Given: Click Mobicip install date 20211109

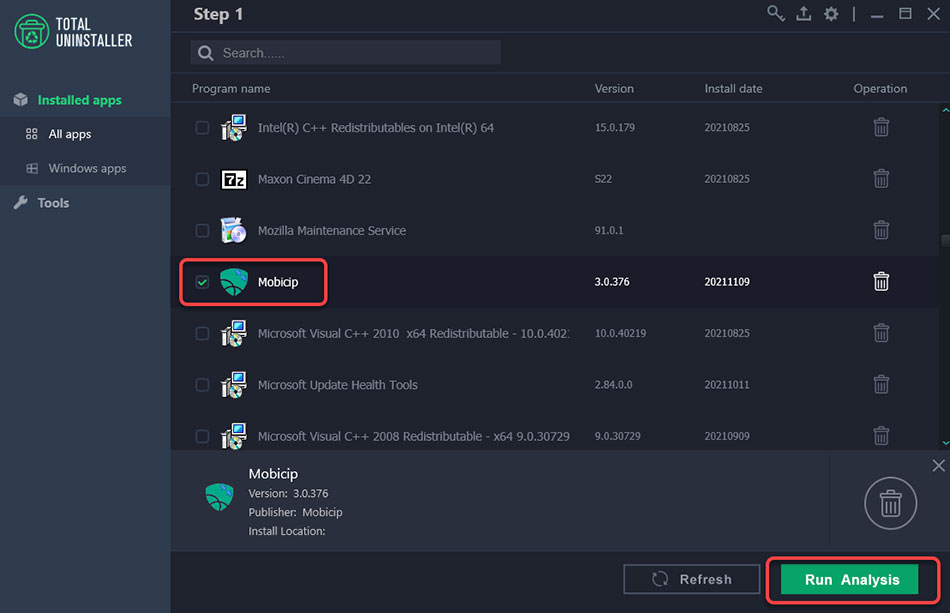Looking at the screenshot, I should point(727,282).
